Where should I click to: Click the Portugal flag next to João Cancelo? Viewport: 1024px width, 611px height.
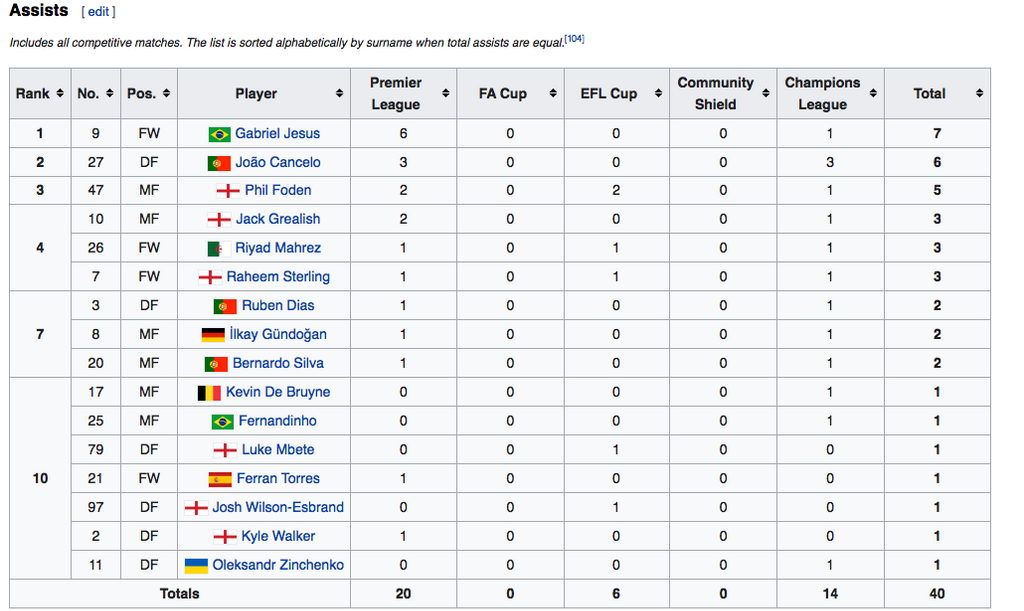pyautogui.click(x=219, y=163)
